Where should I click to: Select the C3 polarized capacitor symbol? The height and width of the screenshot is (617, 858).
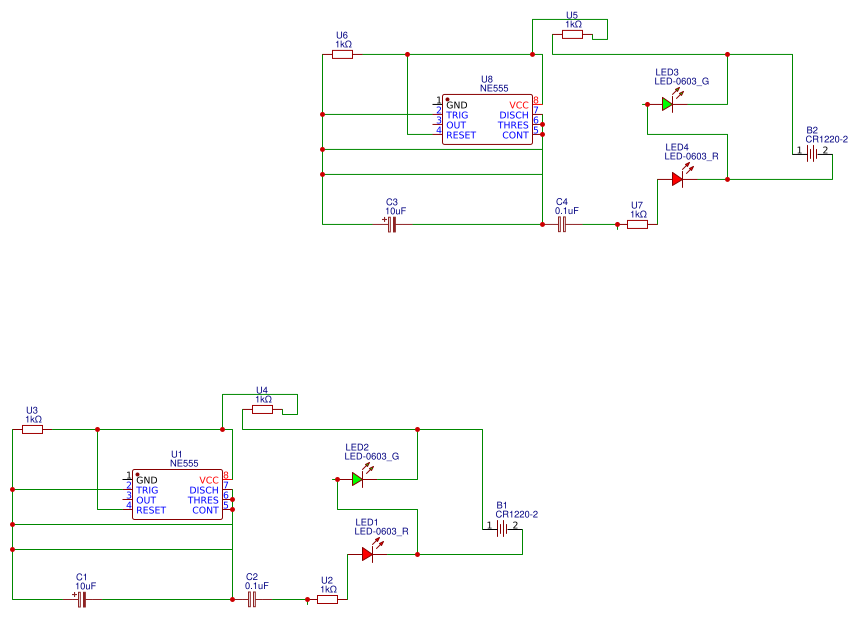pyautogui.click(x=391, y=224)
